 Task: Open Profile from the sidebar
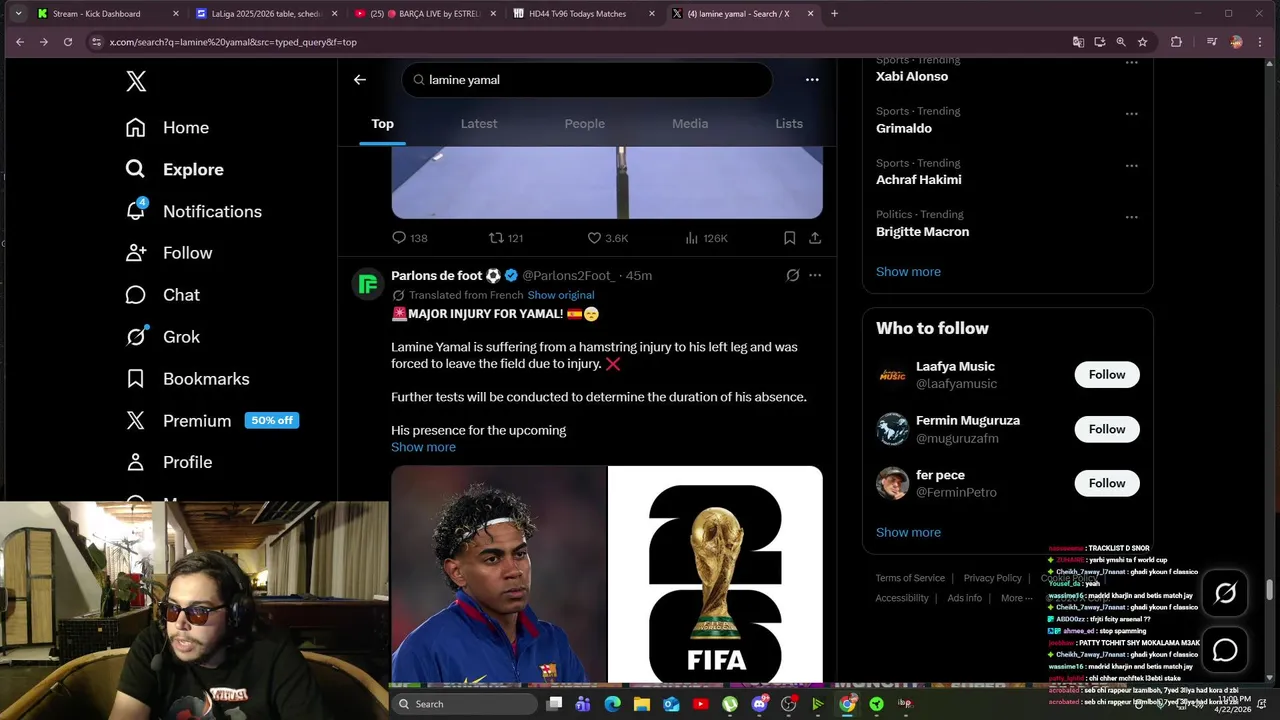tap(168, 462)
